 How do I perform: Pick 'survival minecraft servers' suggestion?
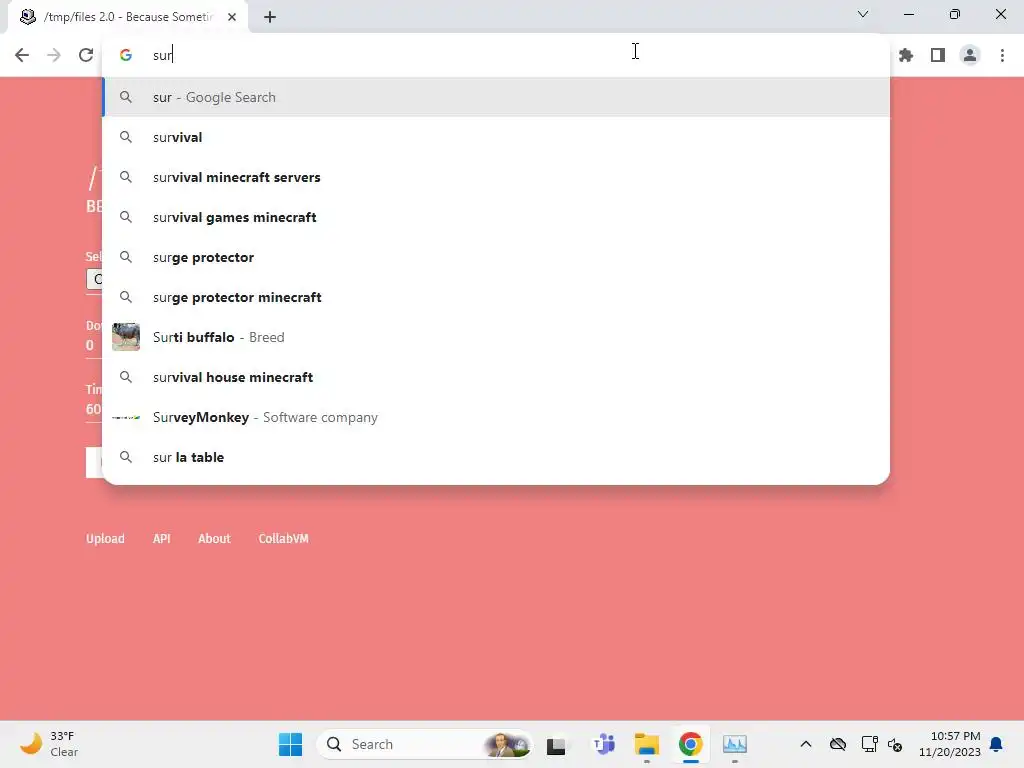tap(496, 177)
